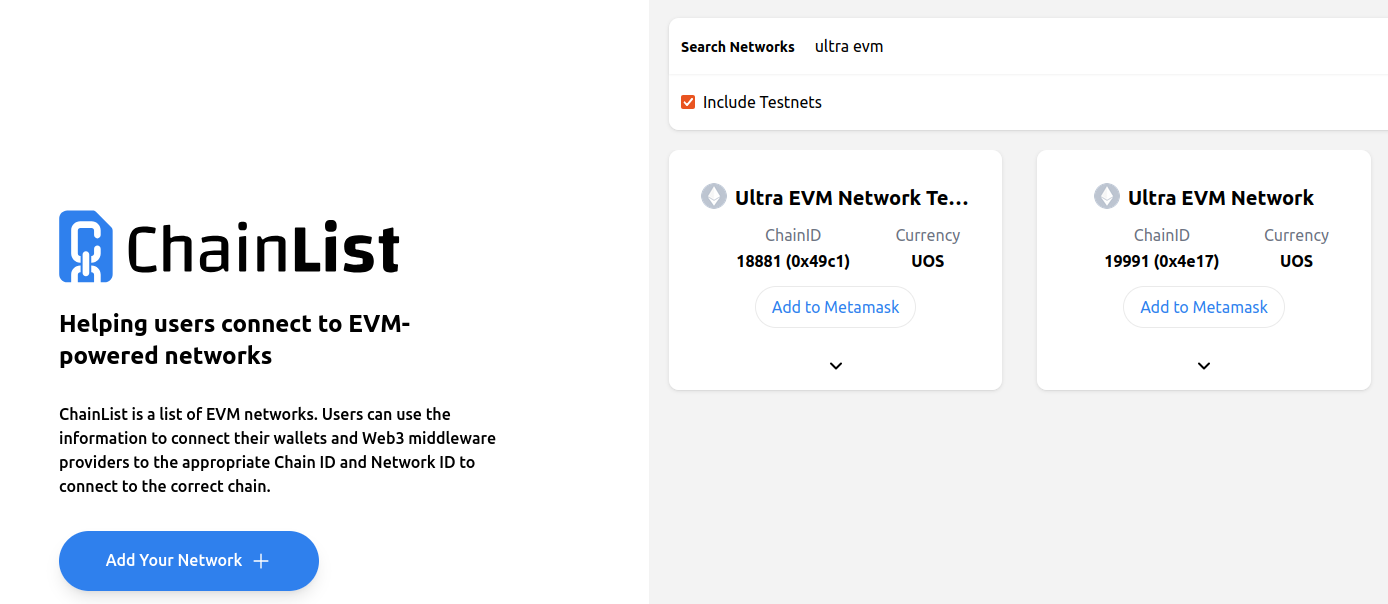
Task: Click the "Helping users connect to EVM-powered networks" heading
Action: [235, 339]
